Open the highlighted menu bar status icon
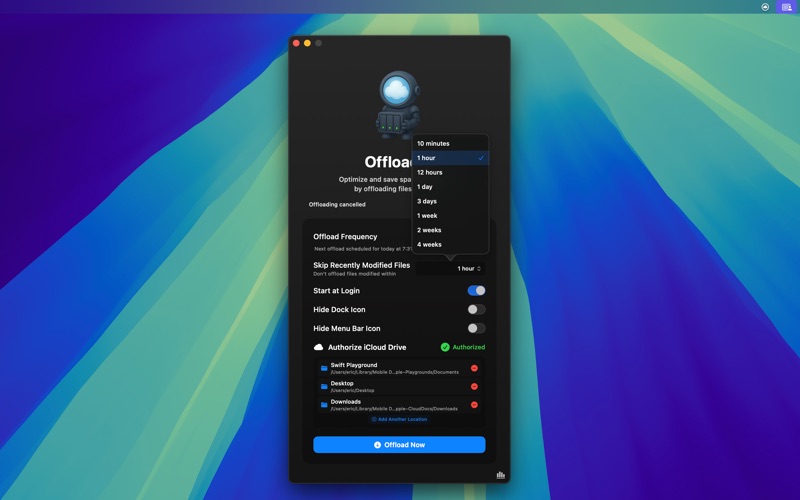 (x=787, y=7)
